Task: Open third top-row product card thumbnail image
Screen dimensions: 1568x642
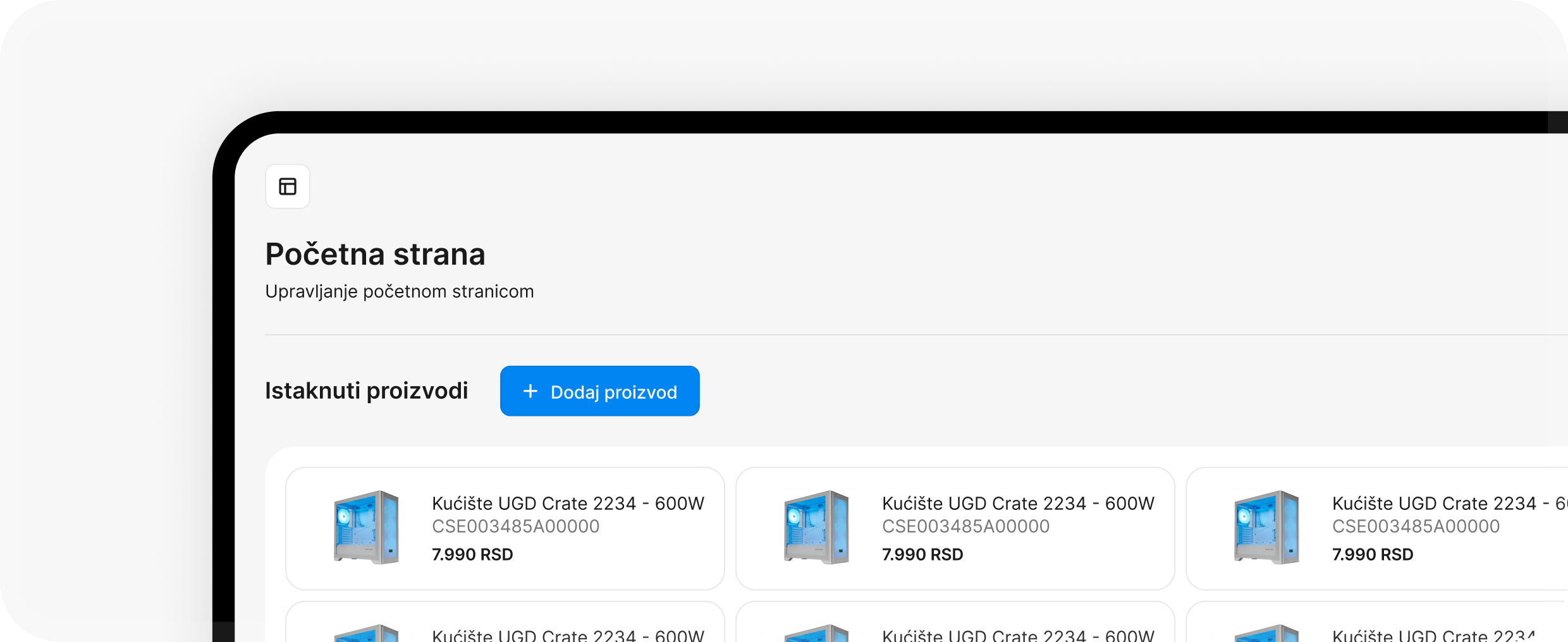Action: pos(1267,528)
